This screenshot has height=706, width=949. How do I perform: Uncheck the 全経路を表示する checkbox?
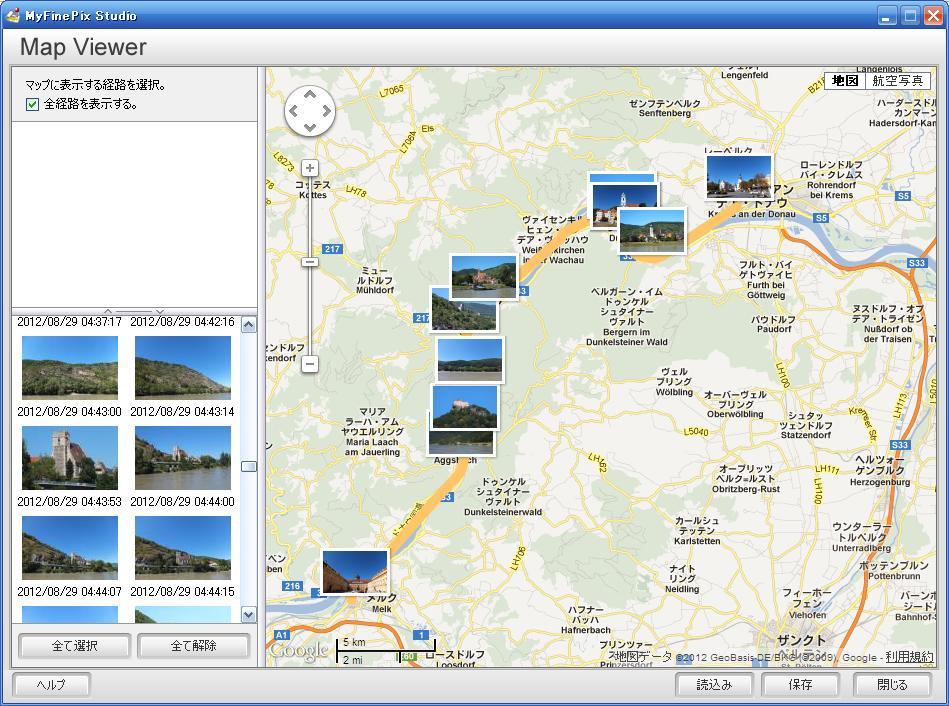coord(33,104)
